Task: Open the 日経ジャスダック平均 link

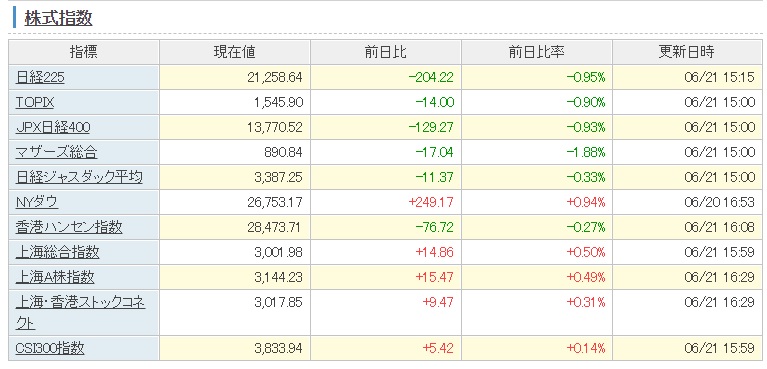Action: point(79,177)
